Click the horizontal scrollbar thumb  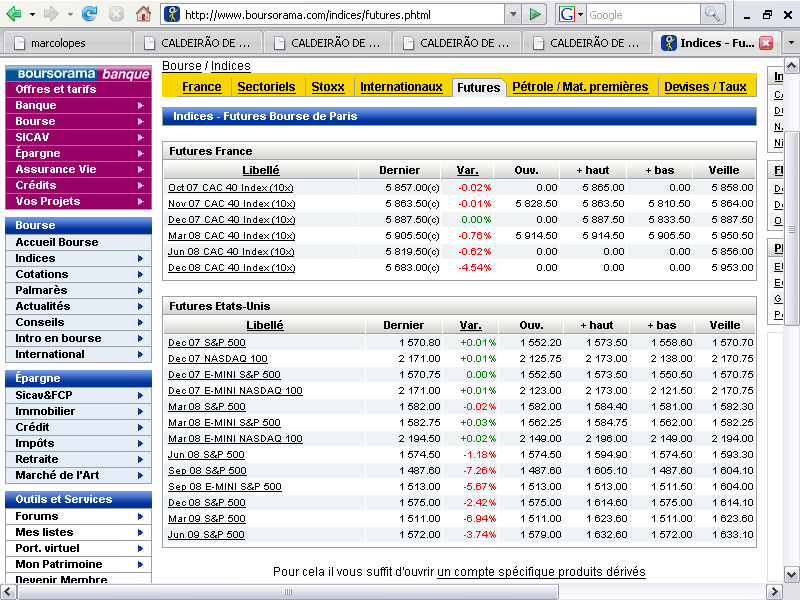[x=288, y=592]
